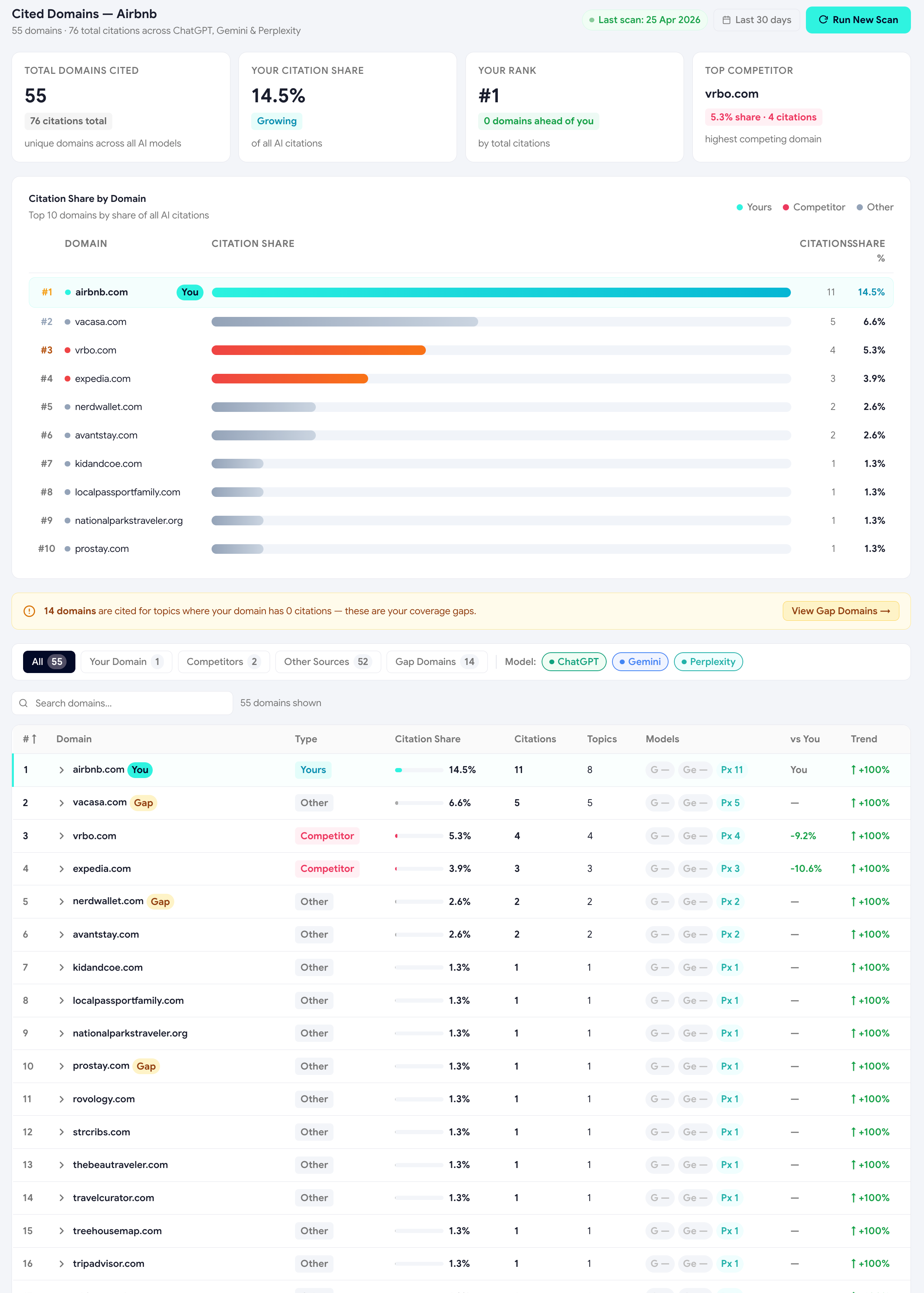The height and width of the screenshot is (1293, 924).
Task: Select the All 55 filter tab
Action: click(49, 661)
